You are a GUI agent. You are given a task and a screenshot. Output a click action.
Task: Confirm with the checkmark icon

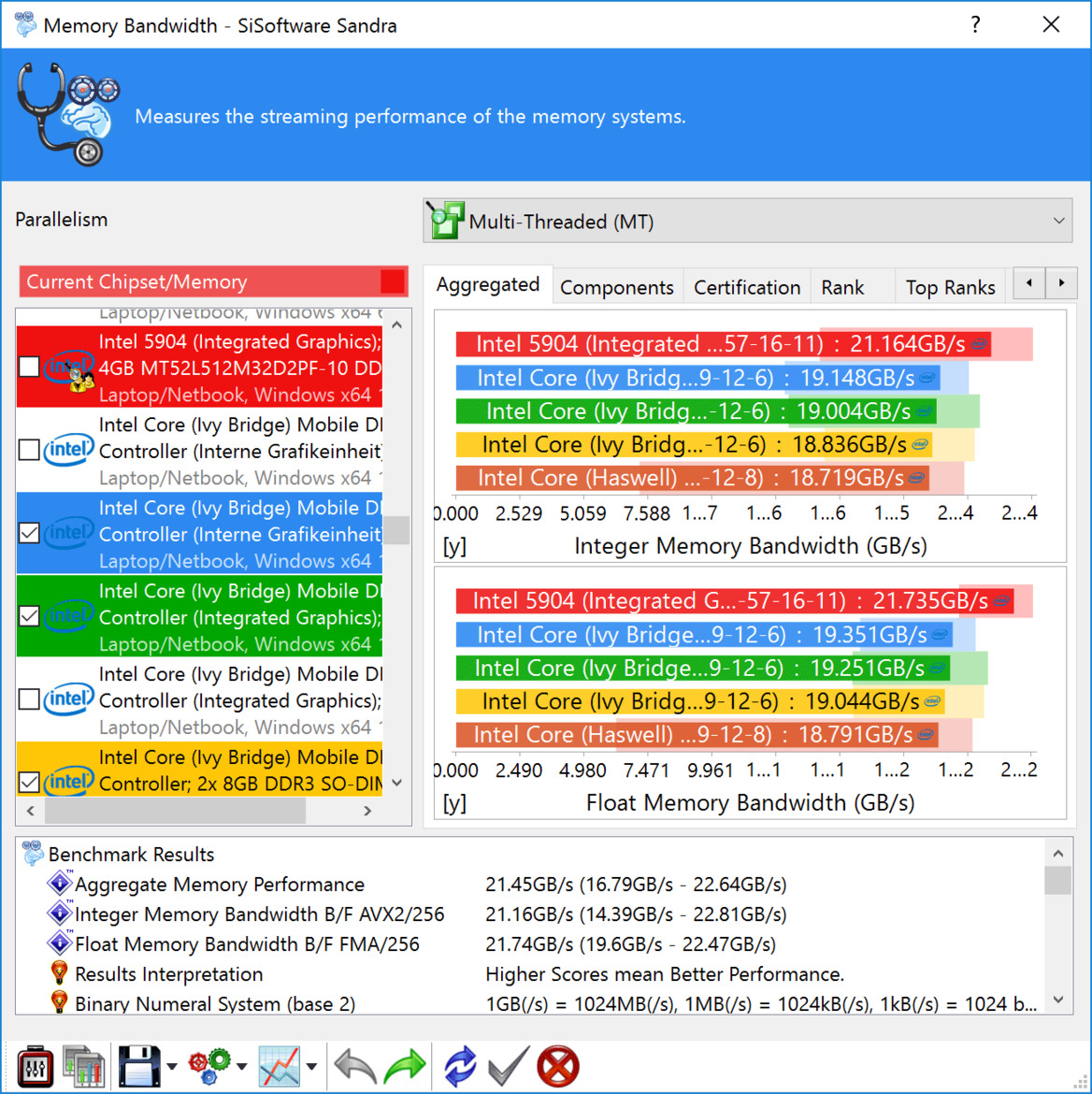(x=509, y=1065)
